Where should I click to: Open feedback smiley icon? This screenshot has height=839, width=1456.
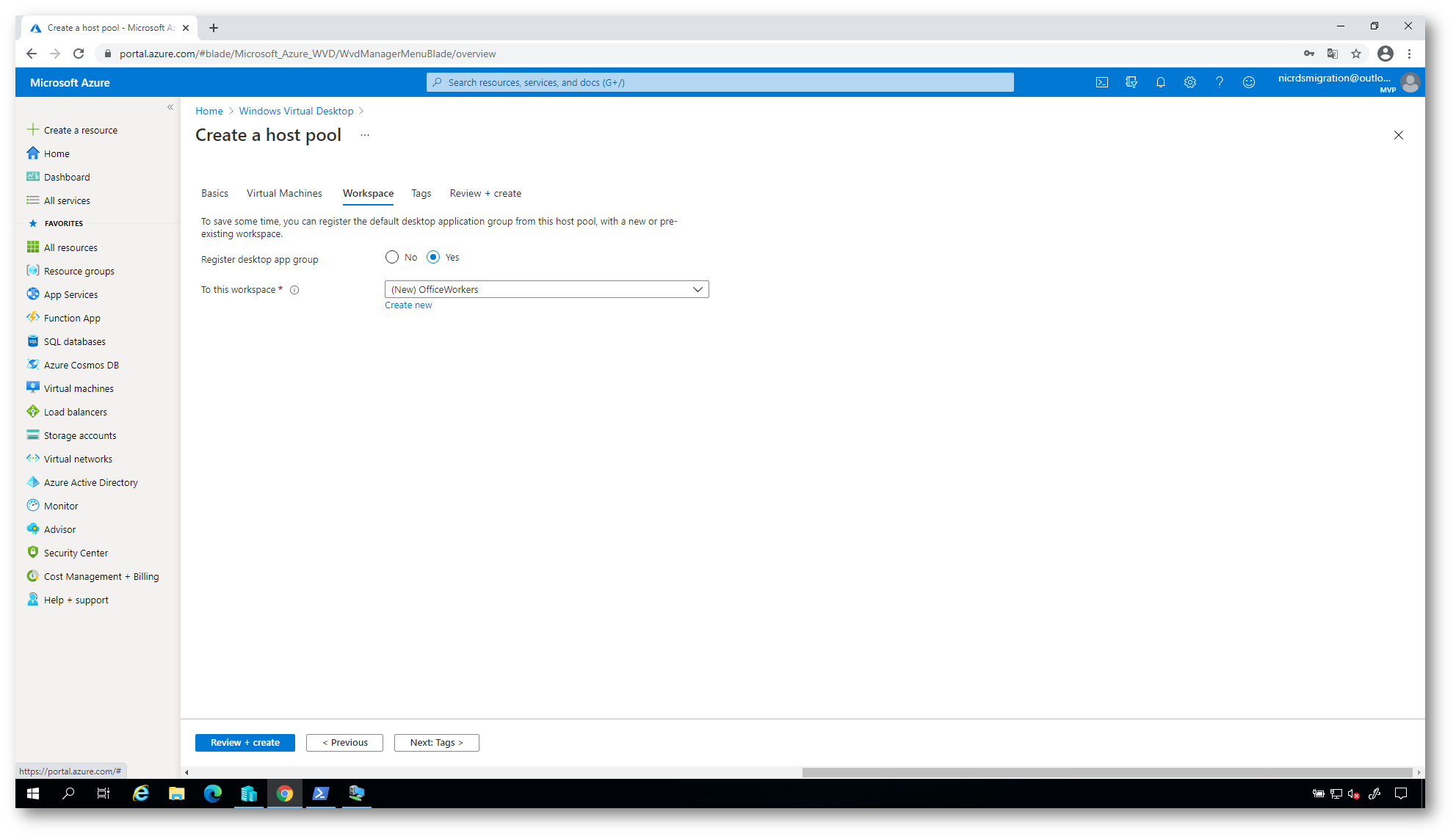click(1248, 82)
